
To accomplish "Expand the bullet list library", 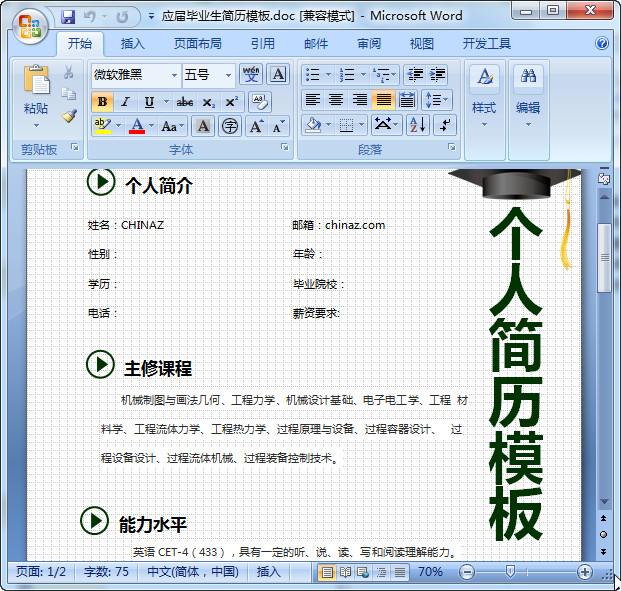I will pos(328,74).
